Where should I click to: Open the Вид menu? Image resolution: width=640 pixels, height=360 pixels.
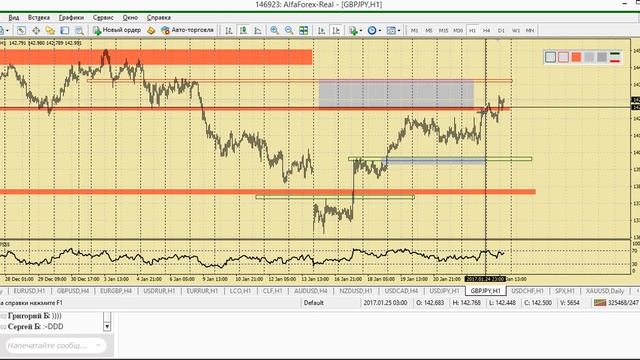(x=13, y=18)
